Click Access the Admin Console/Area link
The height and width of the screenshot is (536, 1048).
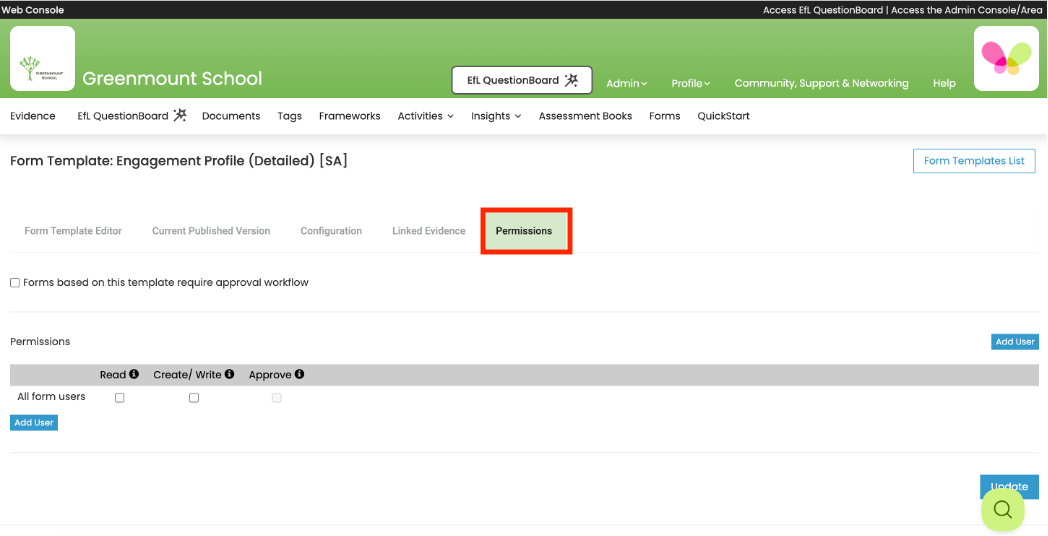point(966,10)
